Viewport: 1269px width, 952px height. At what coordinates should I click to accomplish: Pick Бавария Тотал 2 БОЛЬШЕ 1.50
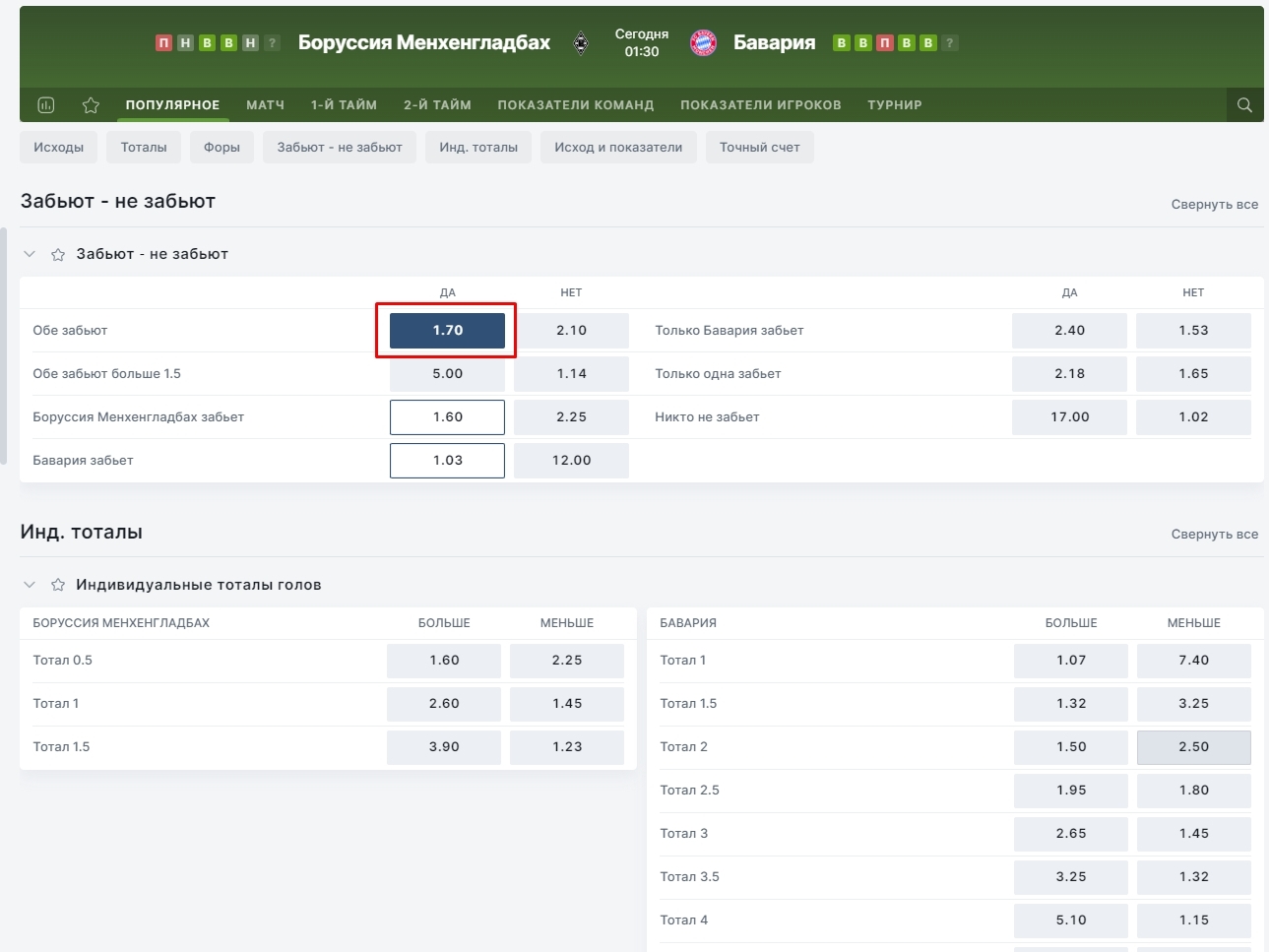pyautogui.click(x=1071, y=747)
